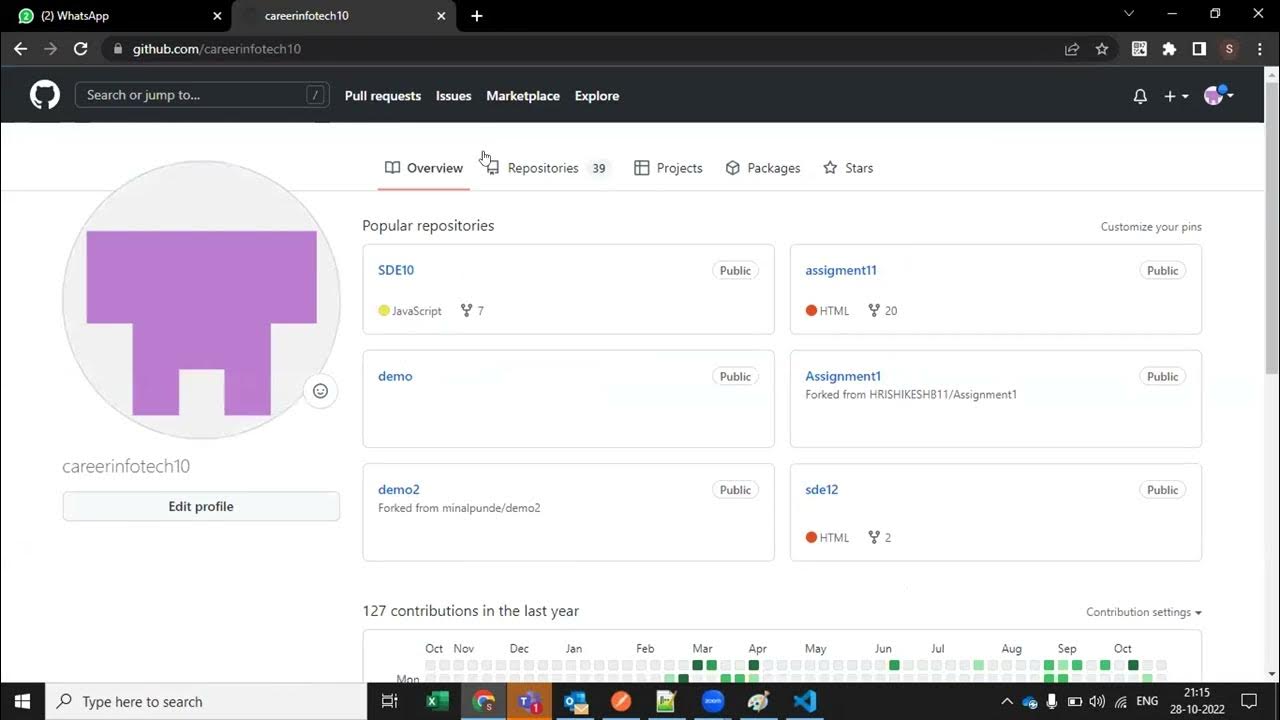Reload the current page

80,48
